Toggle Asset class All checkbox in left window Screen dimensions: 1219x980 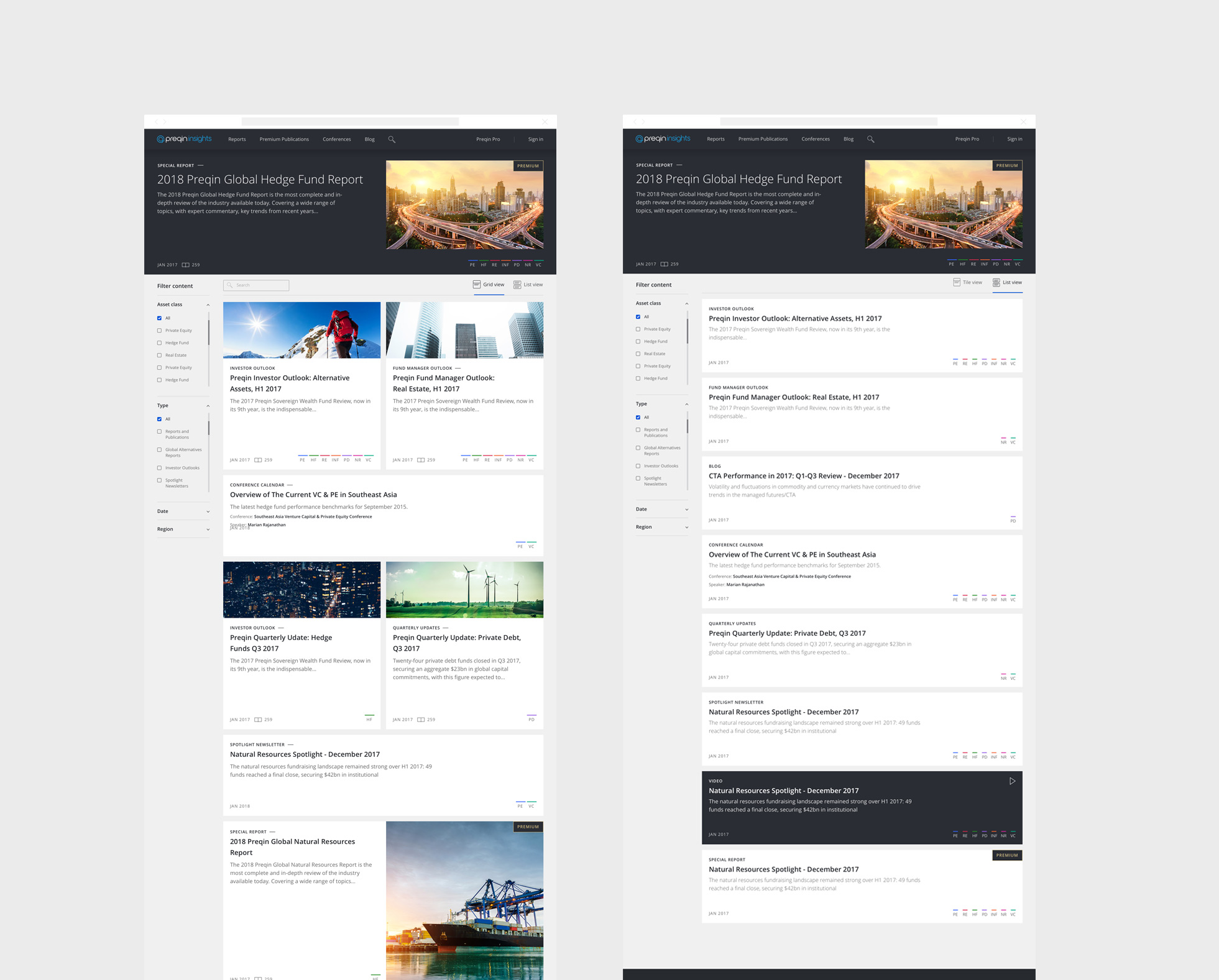(160, 318)
